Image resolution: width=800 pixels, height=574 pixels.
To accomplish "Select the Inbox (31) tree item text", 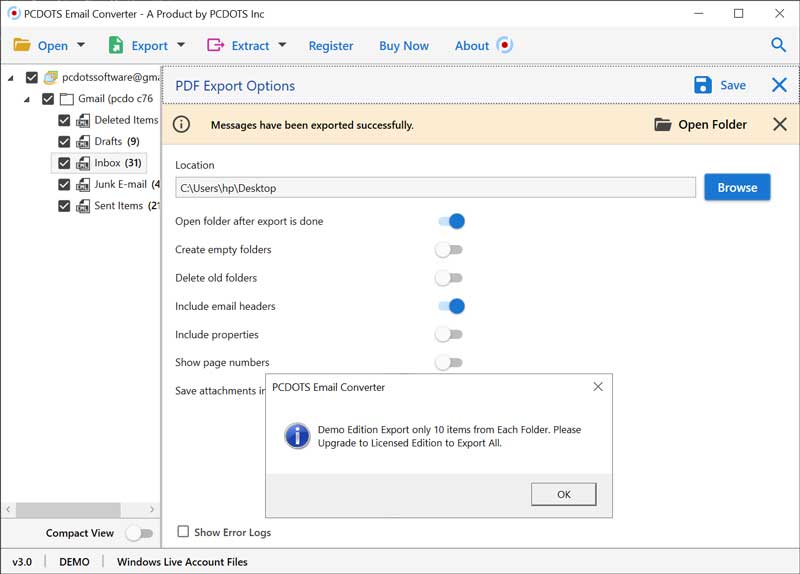I will point(118,163).
